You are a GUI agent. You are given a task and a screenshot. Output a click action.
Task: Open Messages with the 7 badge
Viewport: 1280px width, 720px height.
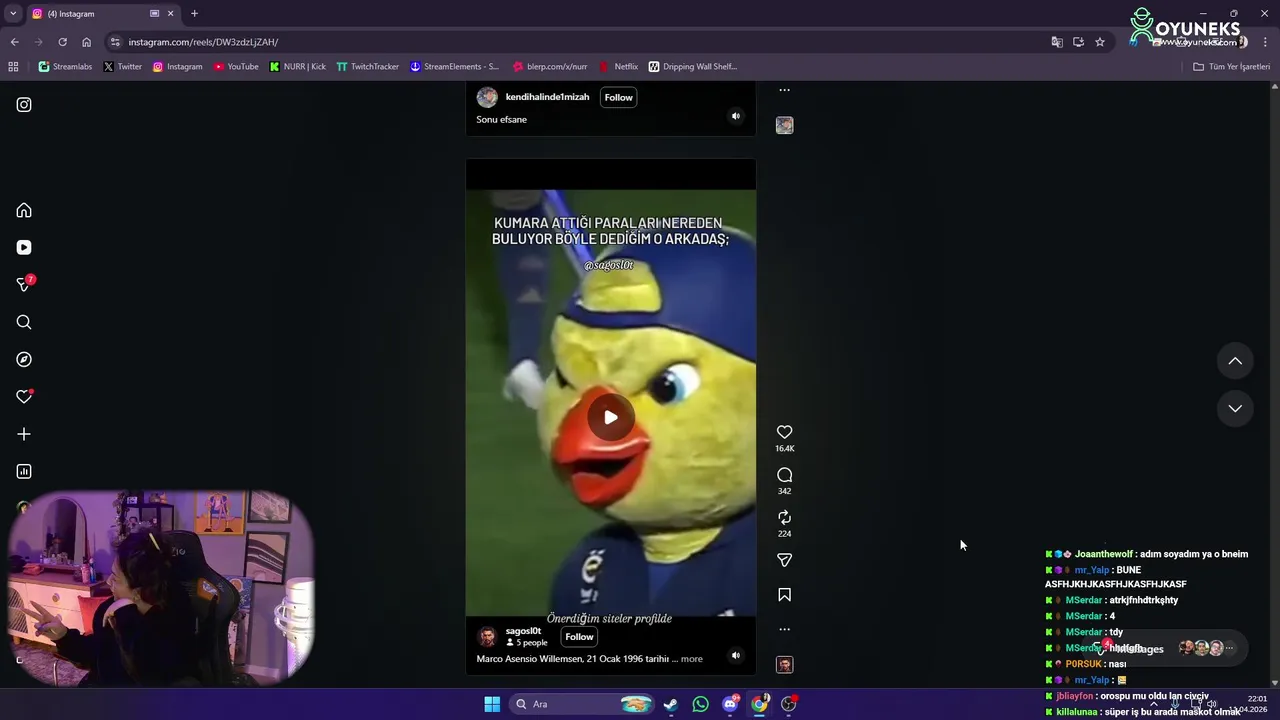pos(25,285)
